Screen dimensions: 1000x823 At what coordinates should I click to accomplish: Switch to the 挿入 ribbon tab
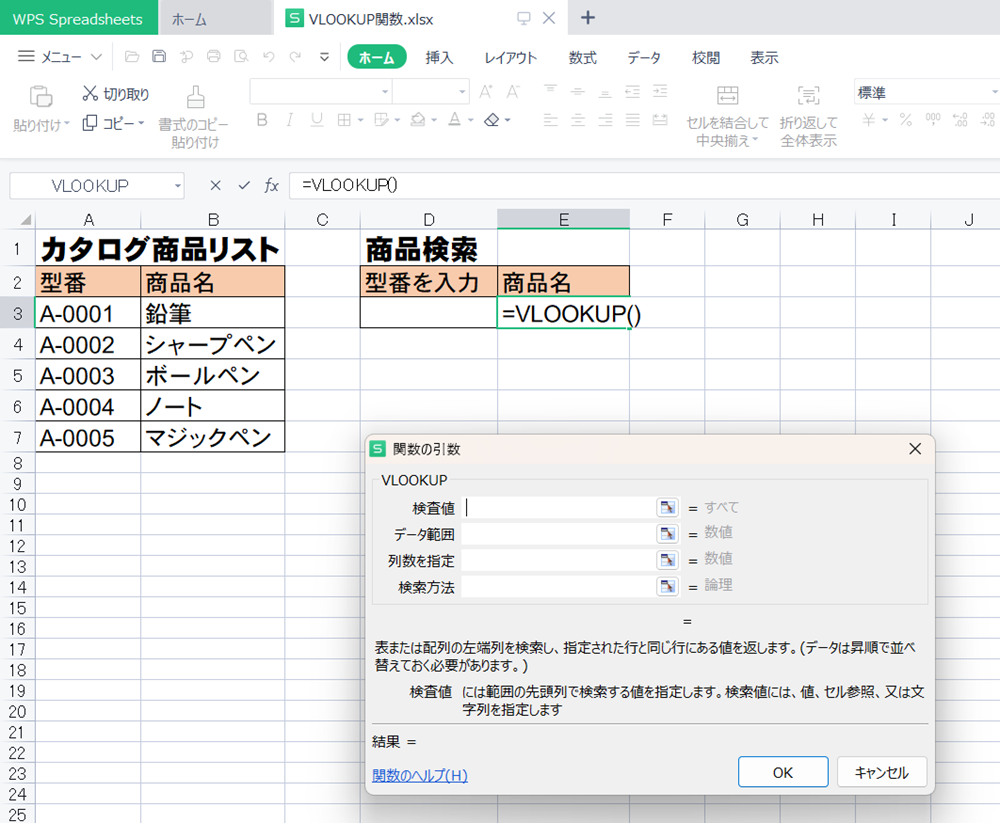(439, 57)
